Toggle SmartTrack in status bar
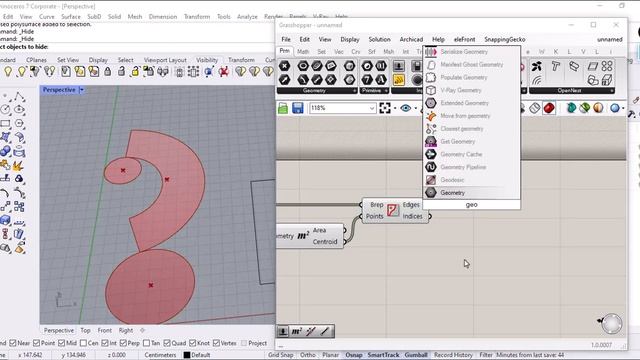Viewport: 640px width, 360px height. click(383, 355)
